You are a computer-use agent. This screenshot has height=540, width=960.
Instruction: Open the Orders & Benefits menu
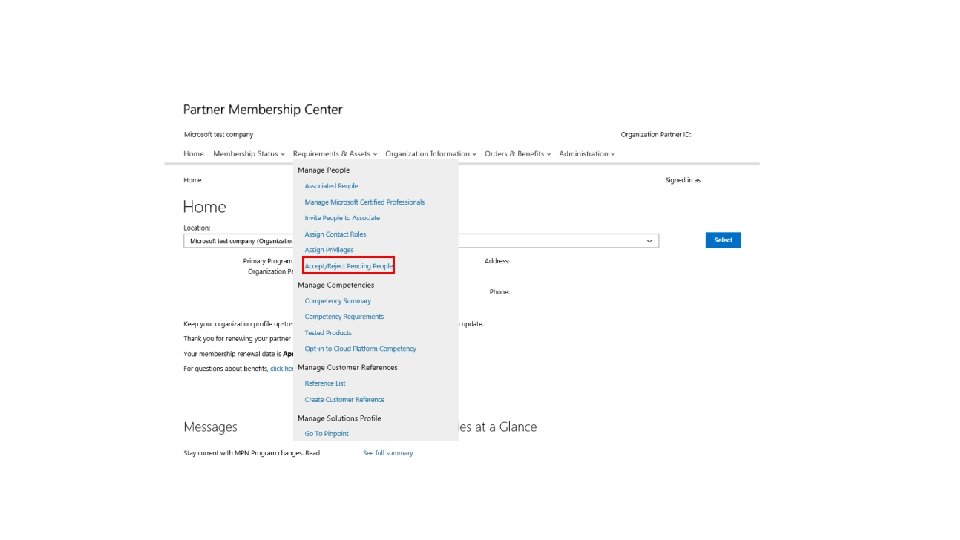coord(517,154)
